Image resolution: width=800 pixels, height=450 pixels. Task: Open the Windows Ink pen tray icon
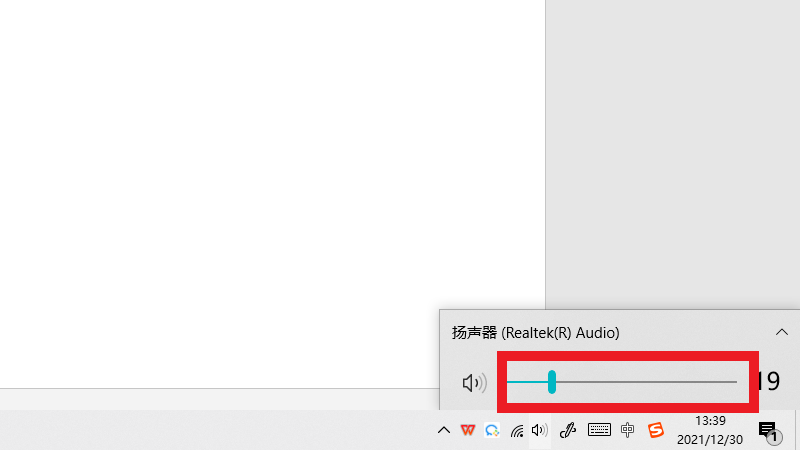click(x=568, y=430)
